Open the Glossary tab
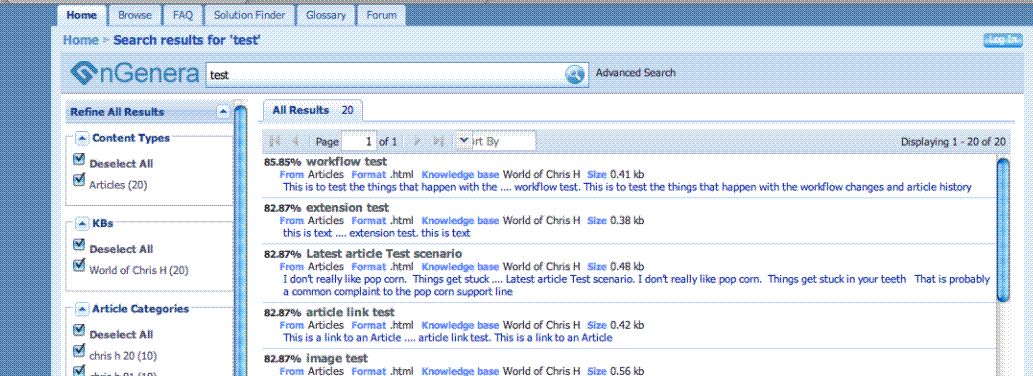1033x376 pixels. point(325,15)
